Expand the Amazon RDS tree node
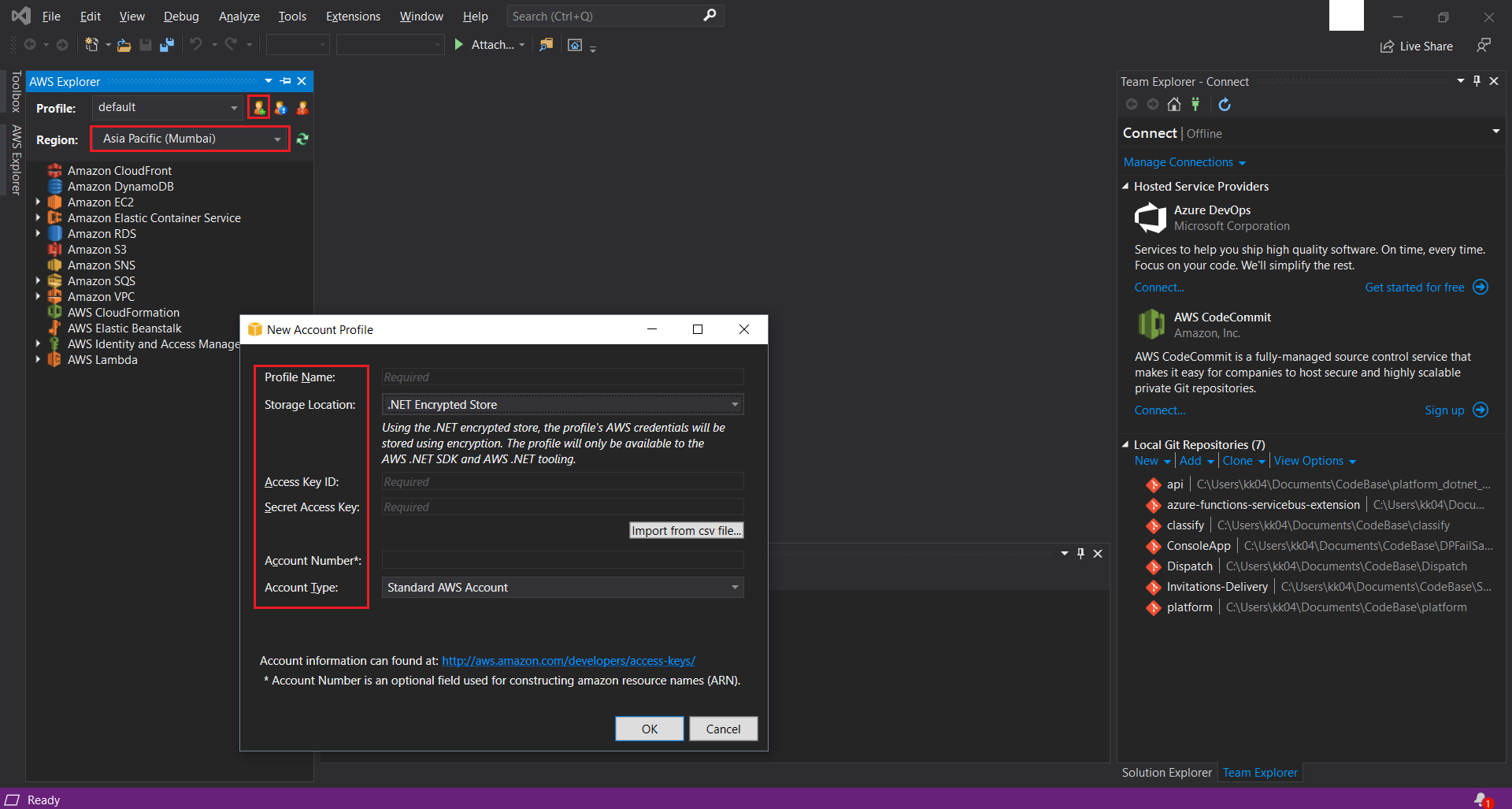1512x809 pixels. (38, 234)
